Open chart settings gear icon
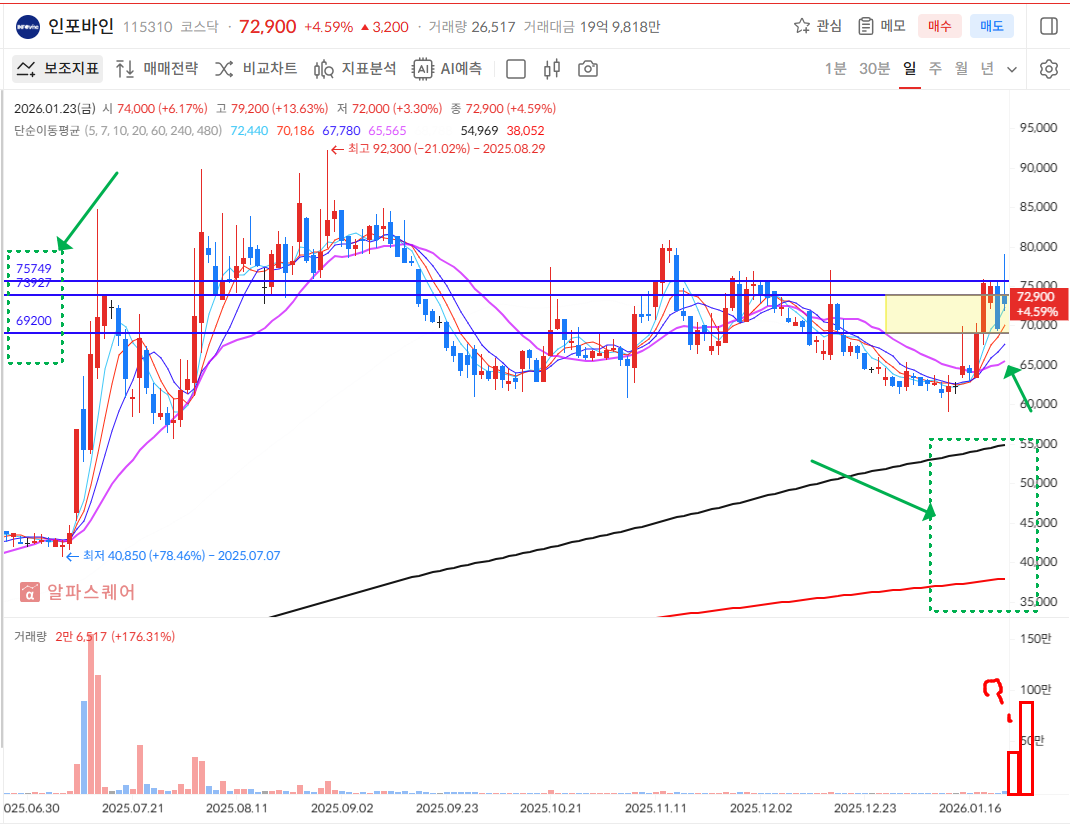This screenshot has width=1070, height=828. pyautogui.click(x=1048, y=69)
